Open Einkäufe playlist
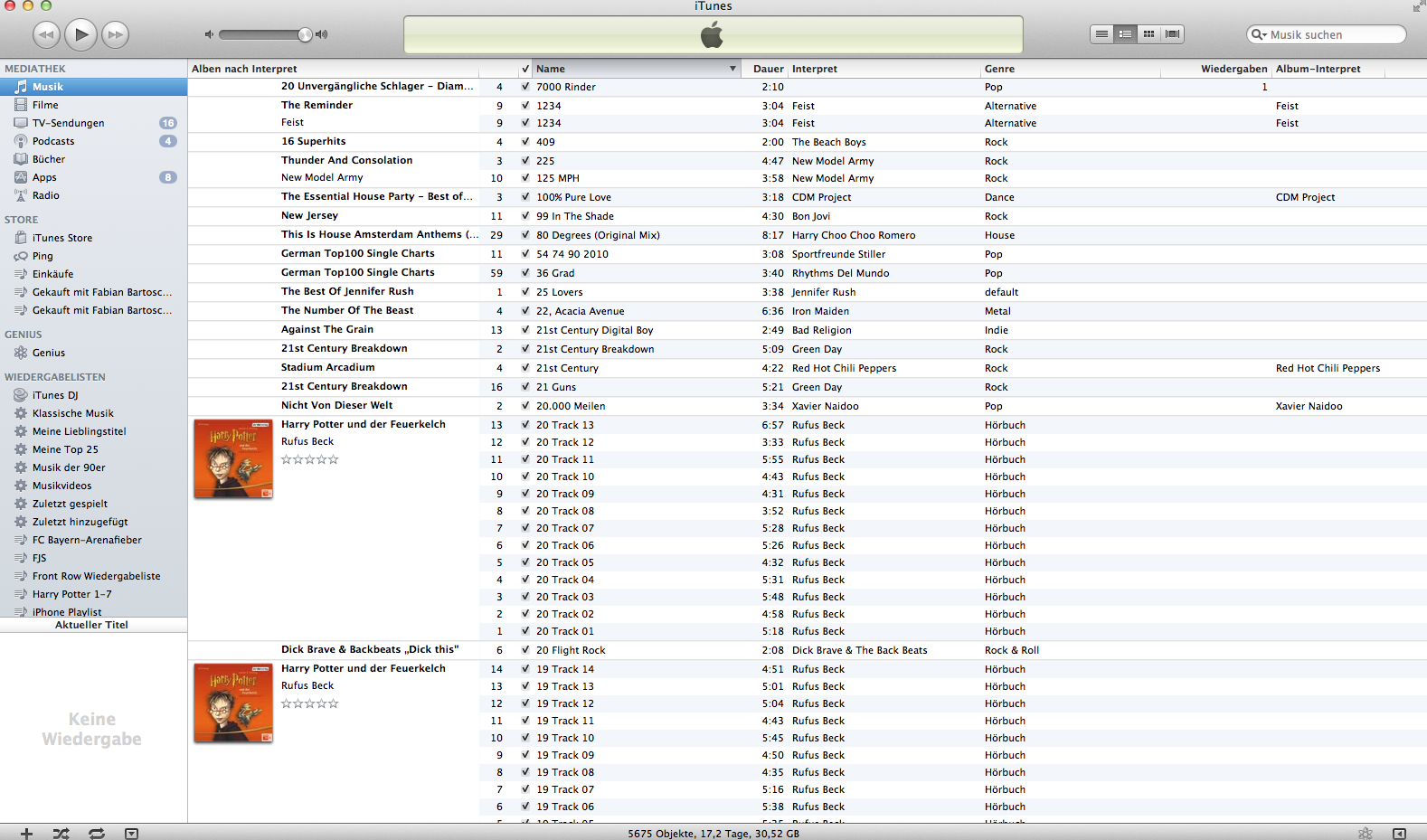 pyautogui.click(x=93, y=274)
